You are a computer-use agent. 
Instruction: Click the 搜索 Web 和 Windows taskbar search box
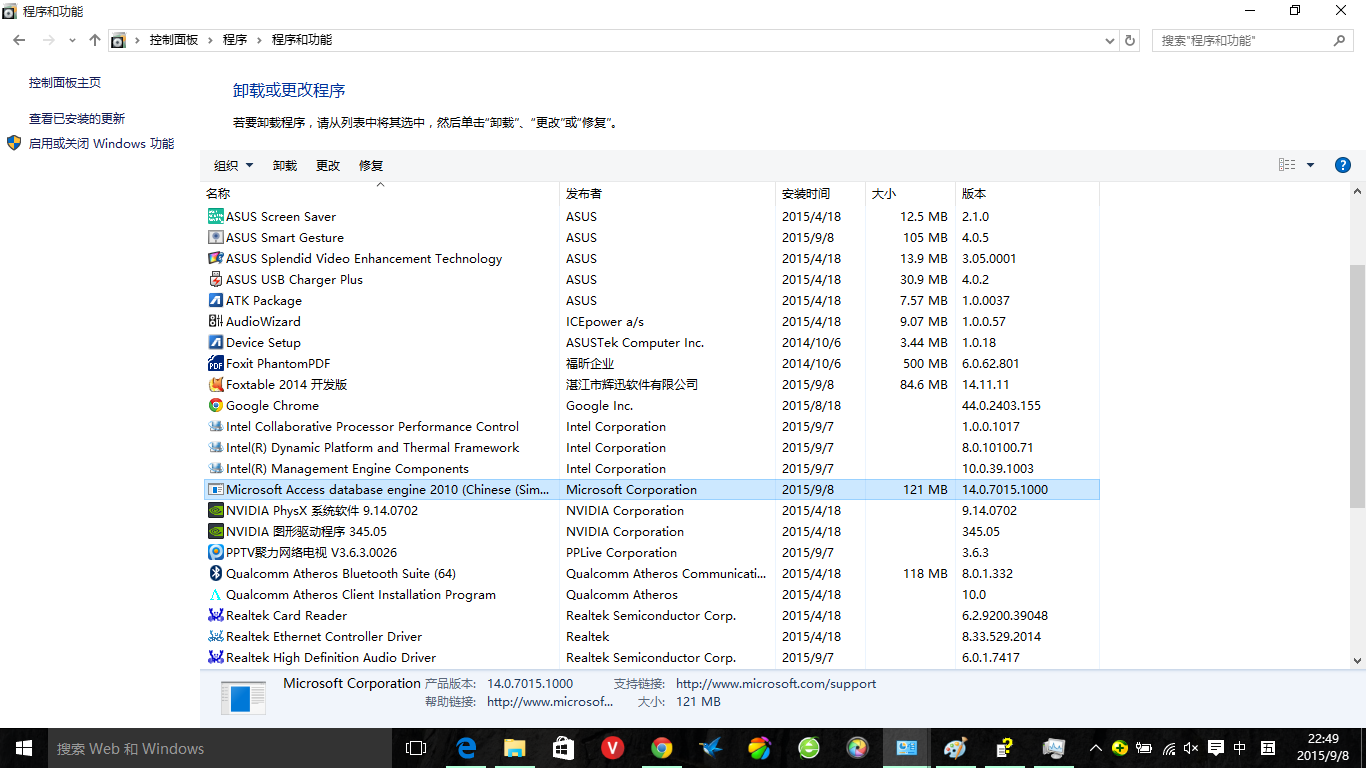220,748
